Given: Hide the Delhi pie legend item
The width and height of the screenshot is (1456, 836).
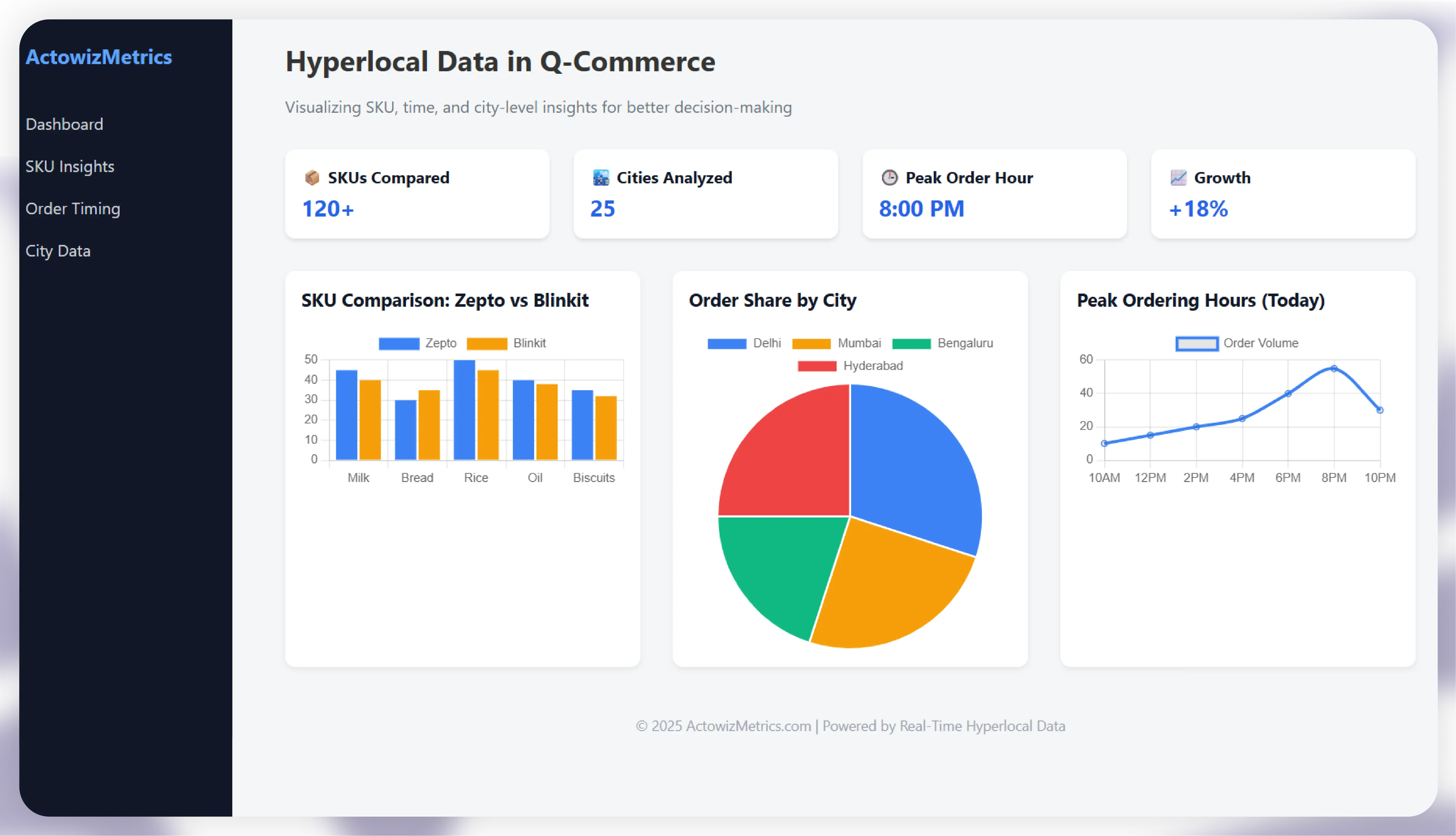Looking at the screenshot, I should pos(727,343).
